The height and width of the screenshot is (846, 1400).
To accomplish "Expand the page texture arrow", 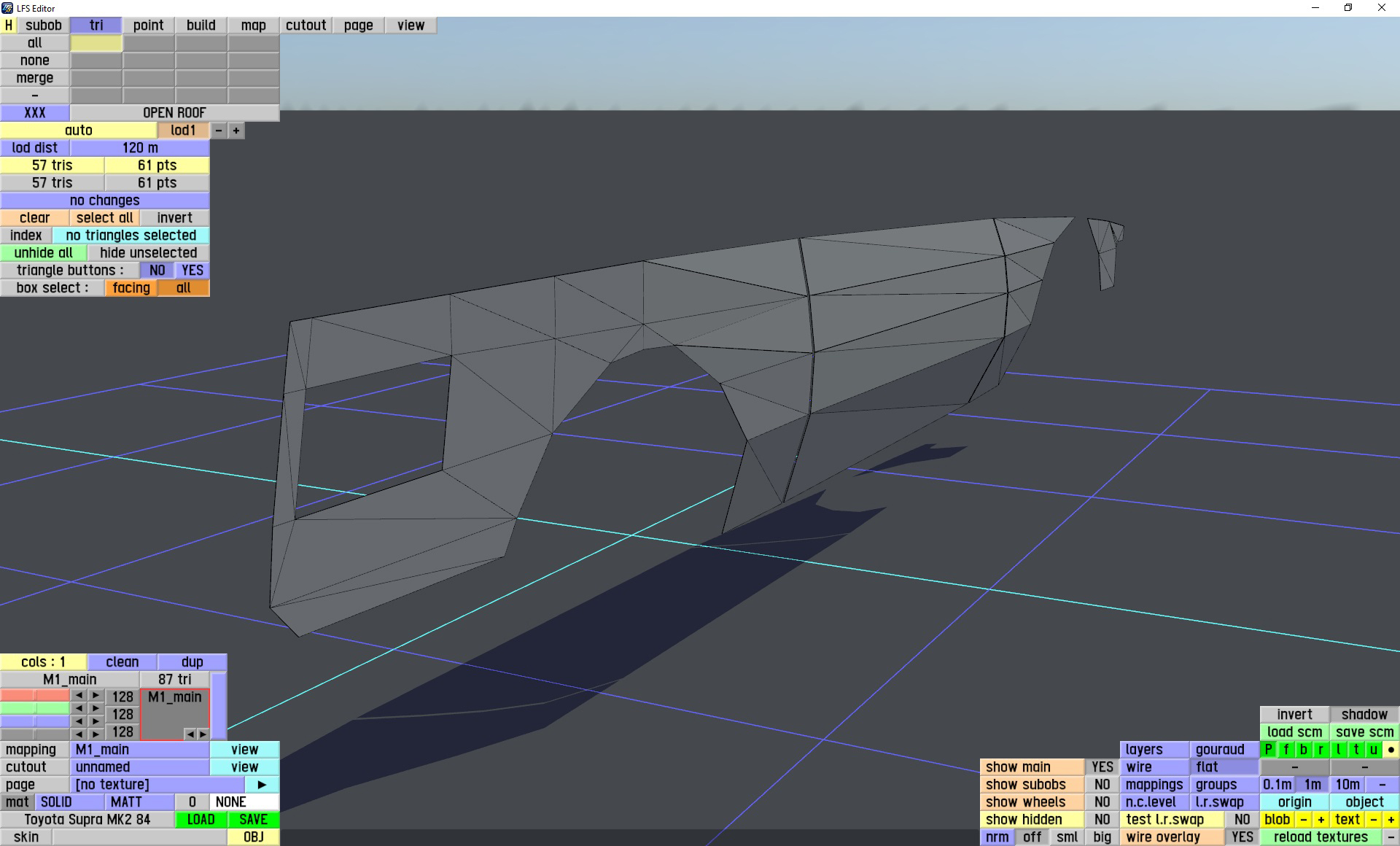I will point(262,785).
